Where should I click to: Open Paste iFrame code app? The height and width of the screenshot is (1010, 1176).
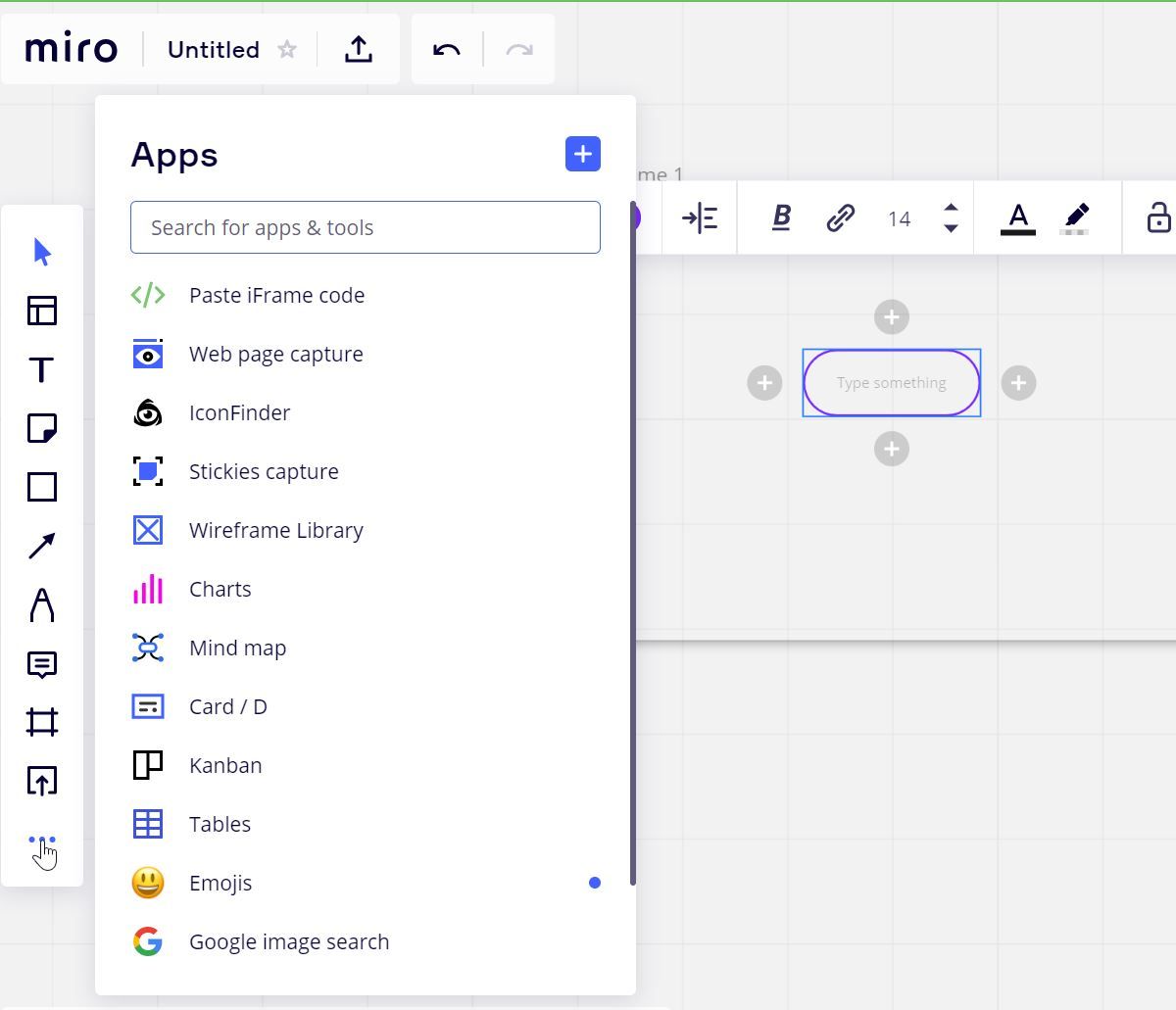click(366, 295)
